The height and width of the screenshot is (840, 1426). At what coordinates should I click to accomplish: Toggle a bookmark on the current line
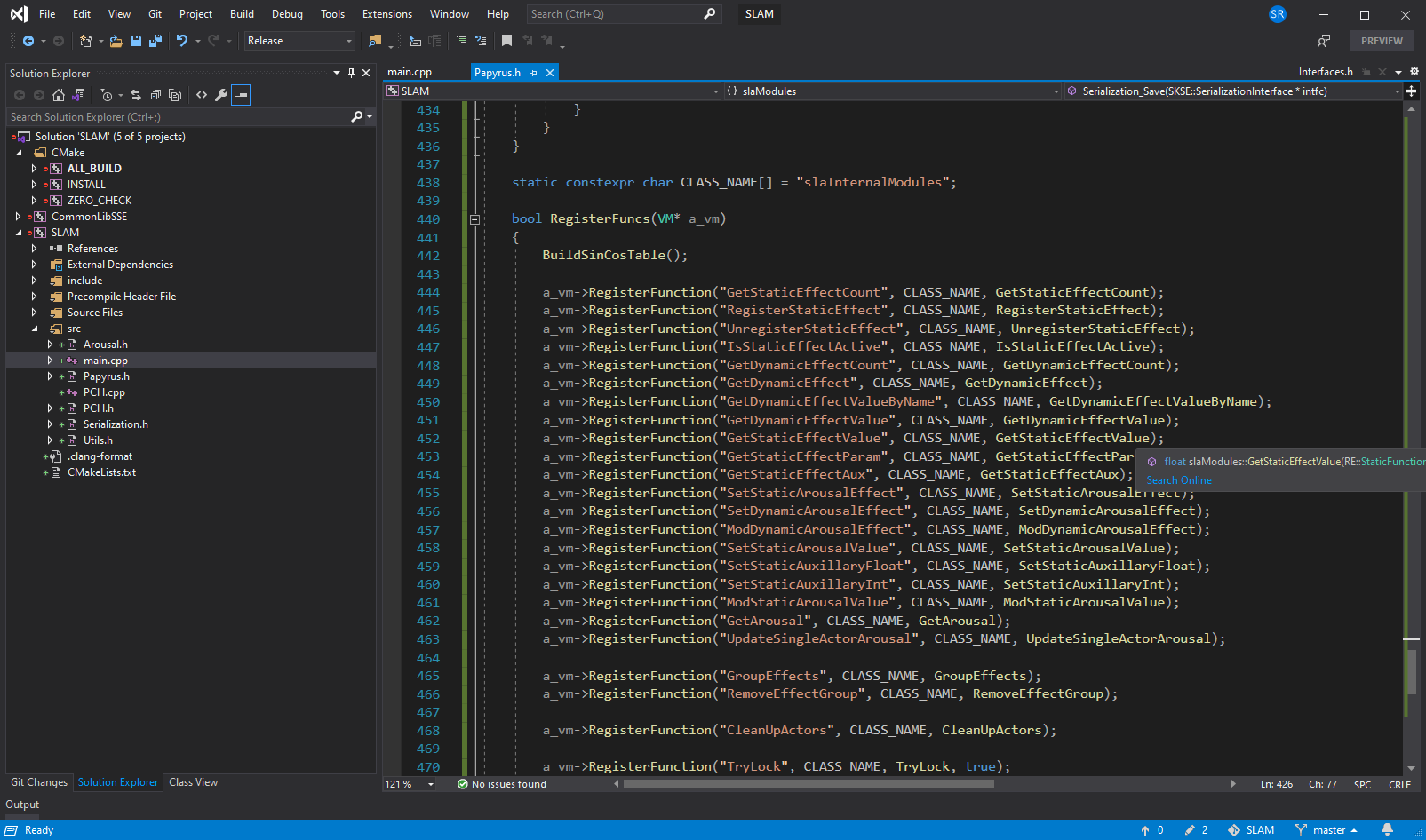pos(506,41)
